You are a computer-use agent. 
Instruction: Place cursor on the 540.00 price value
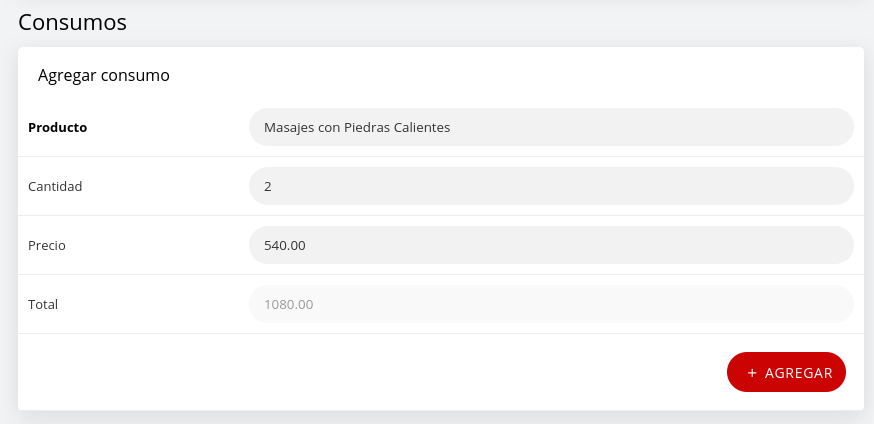pyautogui.click(x=284, y=245)
